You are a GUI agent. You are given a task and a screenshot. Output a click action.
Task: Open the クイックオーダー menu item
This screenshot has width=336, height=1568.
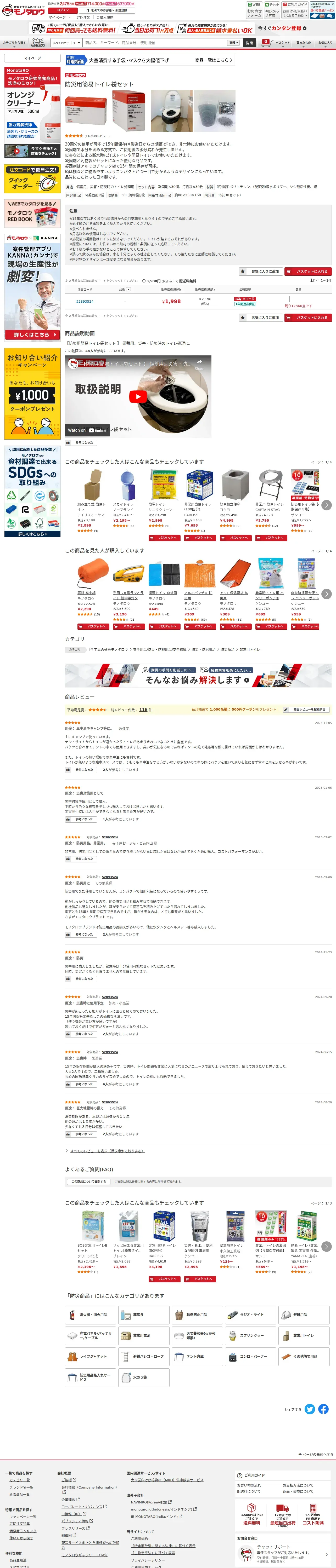pos(38,43)
